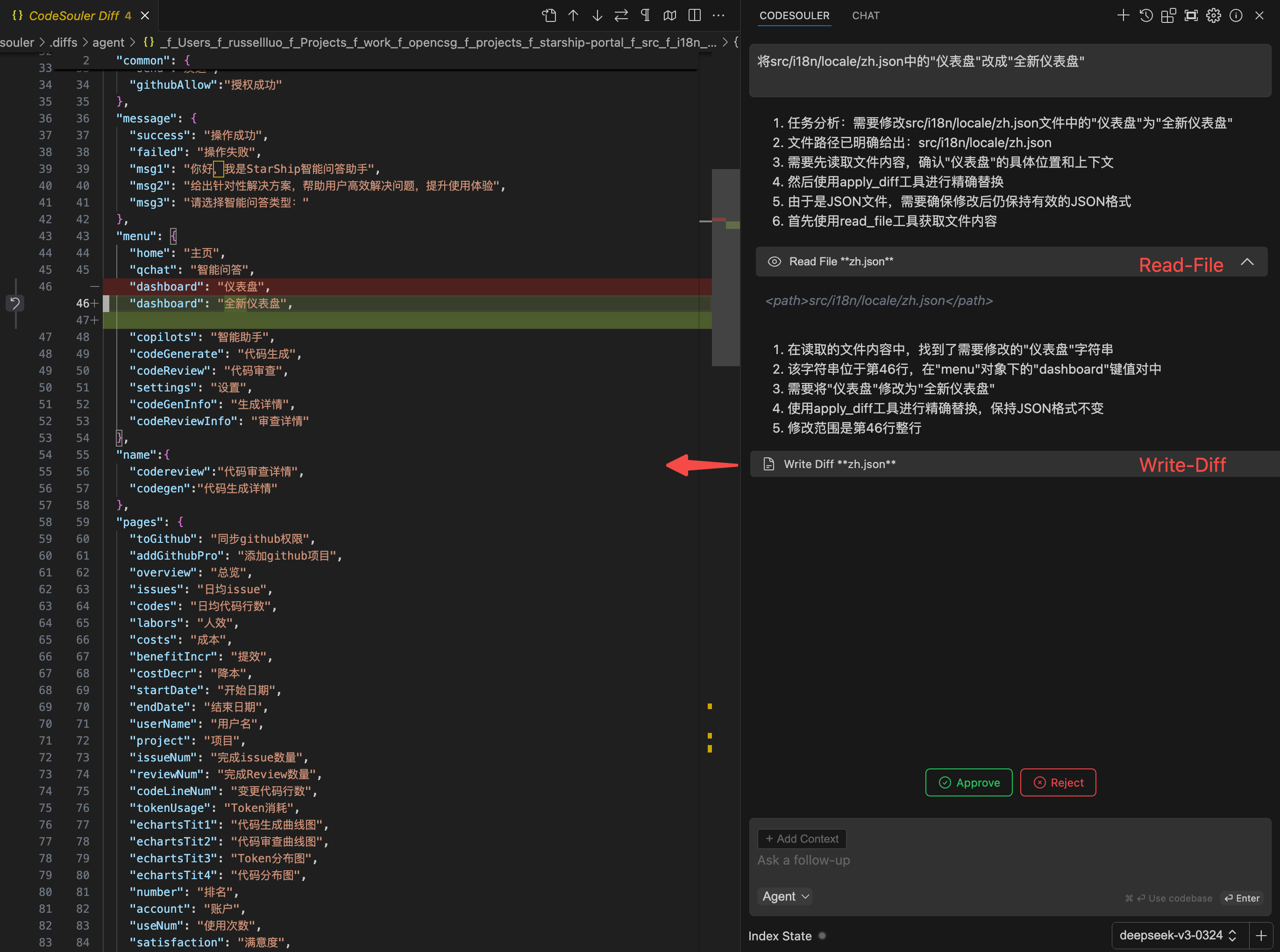The height and width of the screenshot is (952, 1280).
Task: Click the "msg1" StarShip greeting line
Action: [255, 169]
